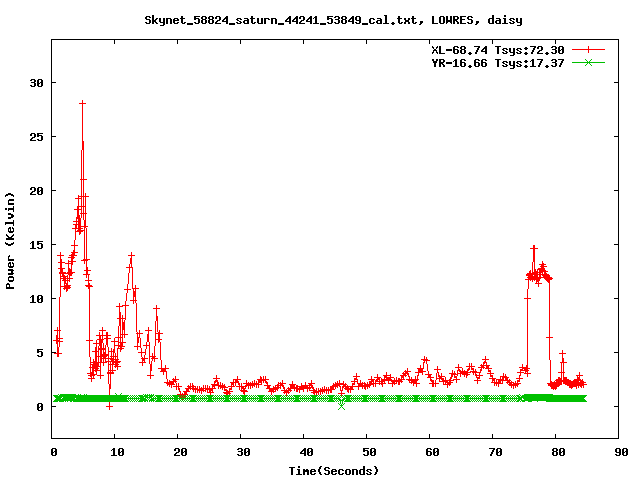Click the legend entry XL-68.74 Tsys:72.30
The width and height of the screenshot is (640, 480).
coord(498,50)
